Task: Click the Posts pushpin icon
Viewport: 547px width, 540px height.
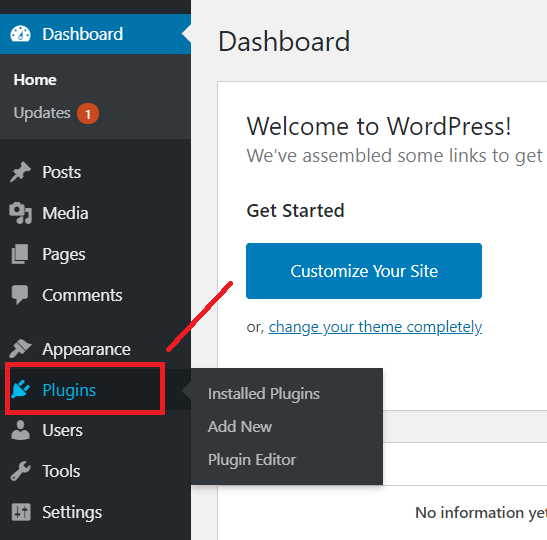Action: (x=20, y=172)
